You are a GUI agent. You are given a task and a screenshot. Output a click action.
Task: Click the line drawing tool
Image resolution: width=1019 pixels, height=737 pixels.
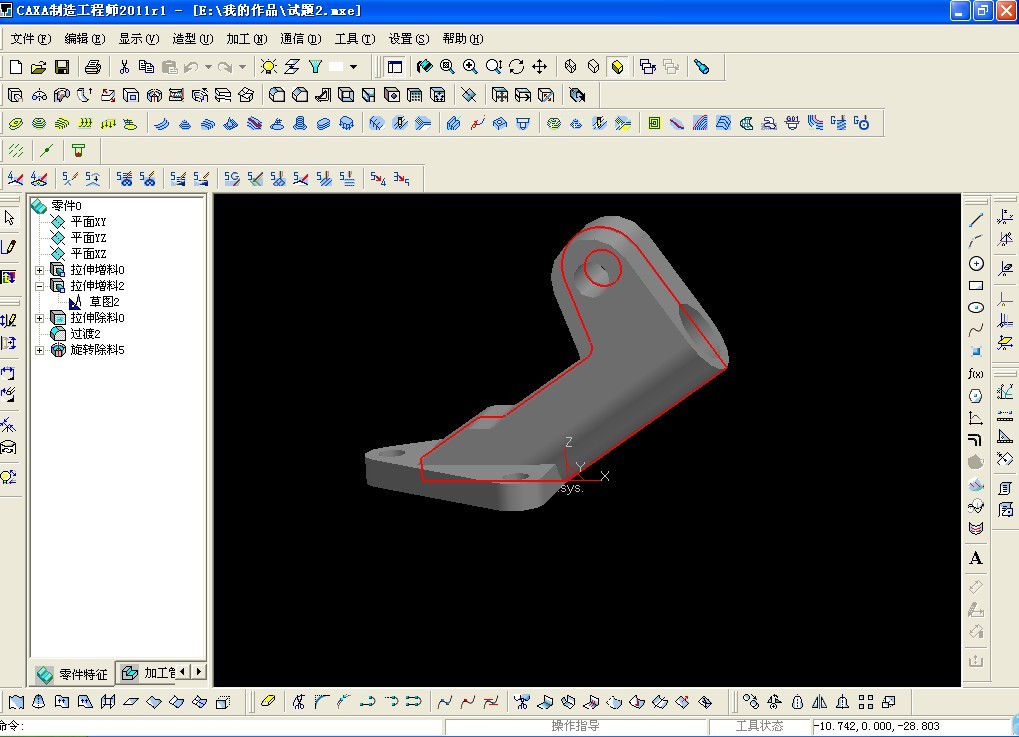coord(976,220)
